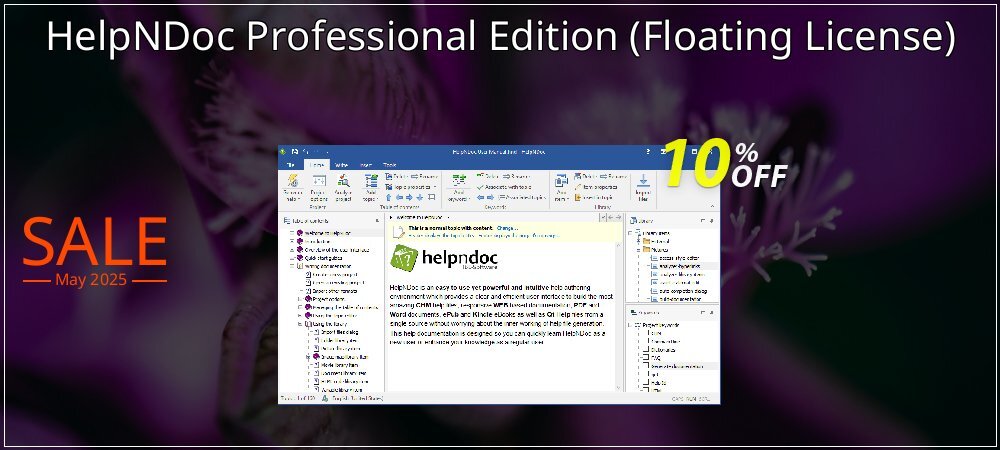Viewport: 1000px width, 450px height.
Task: Switch to the Tools ribbon tab
Action: 390,165
